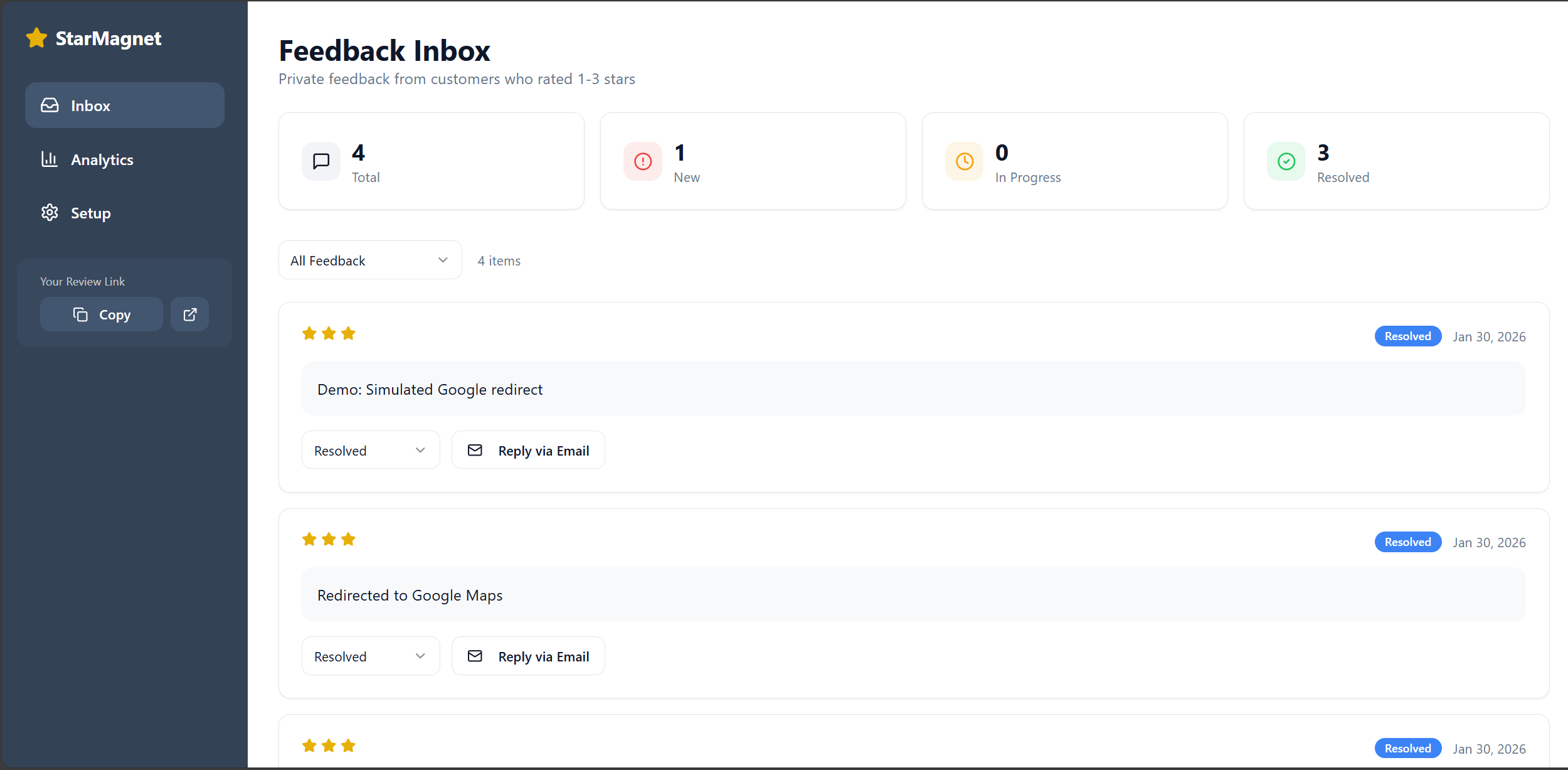Reply via Email to Demo feedback
The width and height of the screenshot is (1568, 770).
[x=528, y=450]
